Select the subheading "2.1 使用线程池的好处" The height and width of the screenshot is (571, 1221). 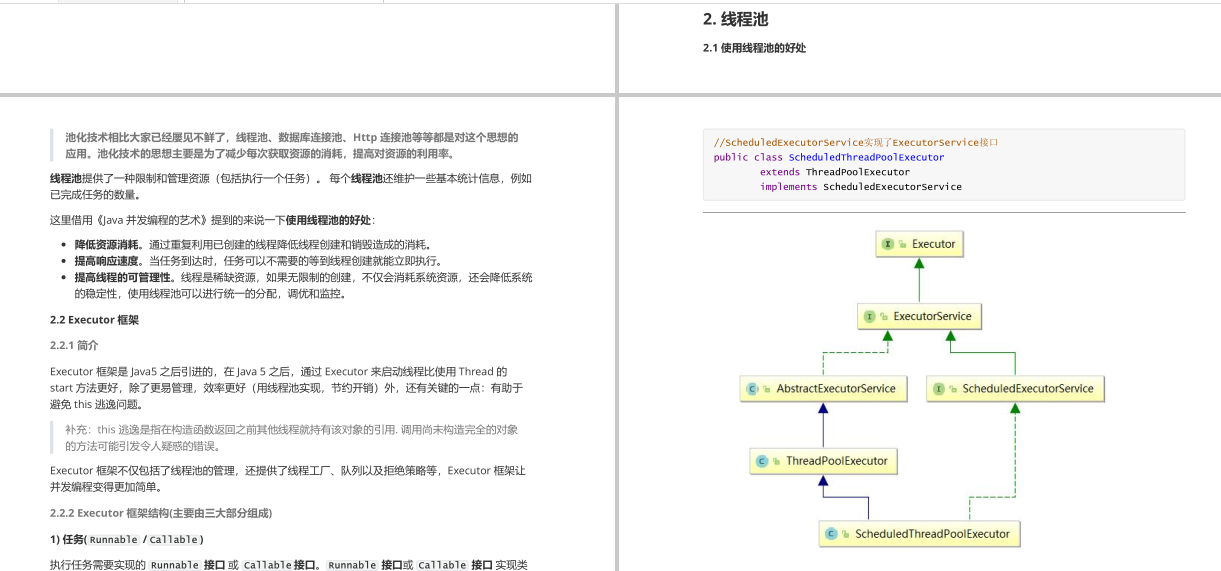click(x=754, y=48)
